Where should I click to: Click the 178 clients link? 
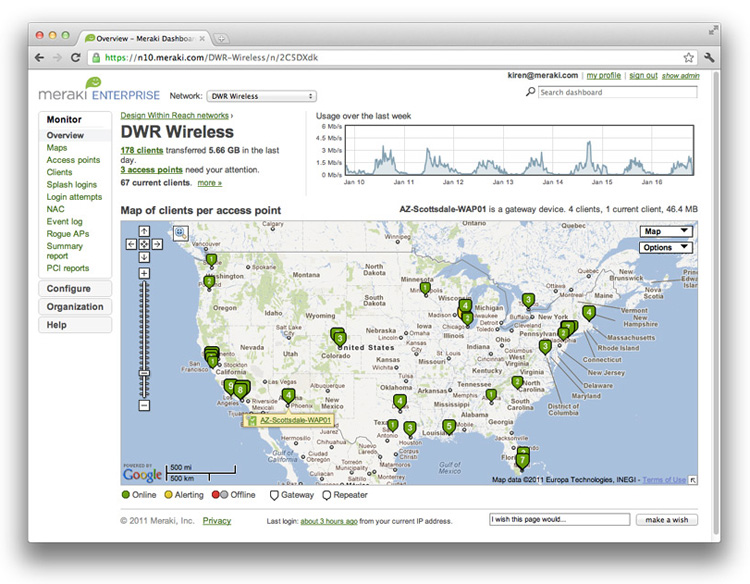coord(142,151)
